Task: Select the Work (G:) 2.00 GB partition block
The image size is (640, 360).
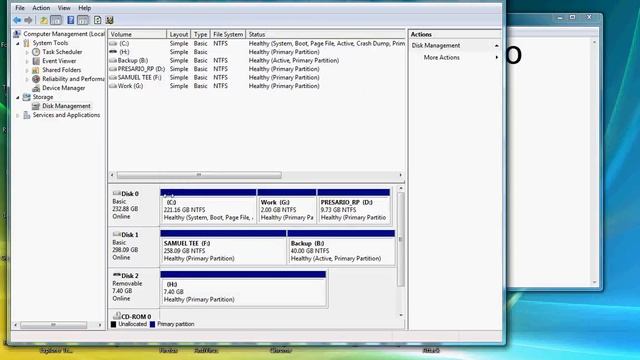Action: (x=287, y=207)
